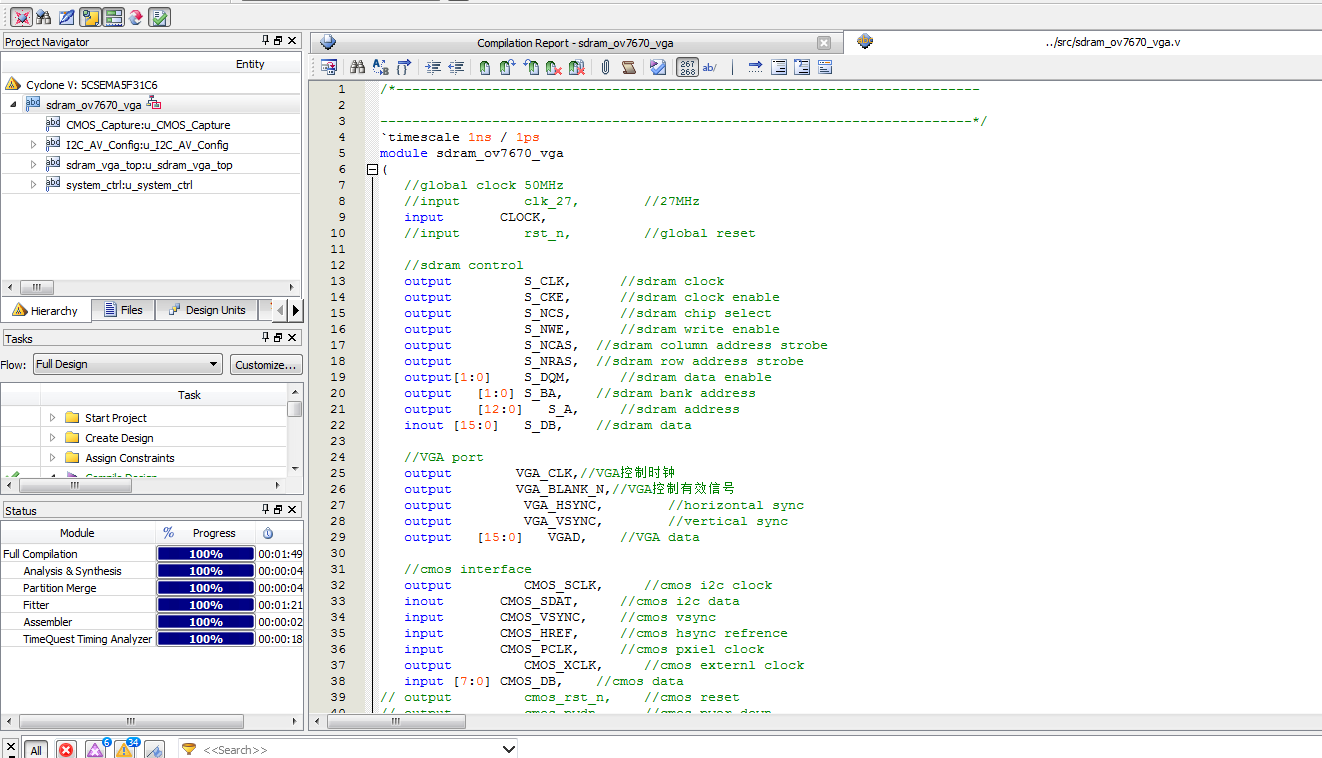Switch to the Files tab
The width and height of the screenshot is (1322, 758).
(123, 310)
